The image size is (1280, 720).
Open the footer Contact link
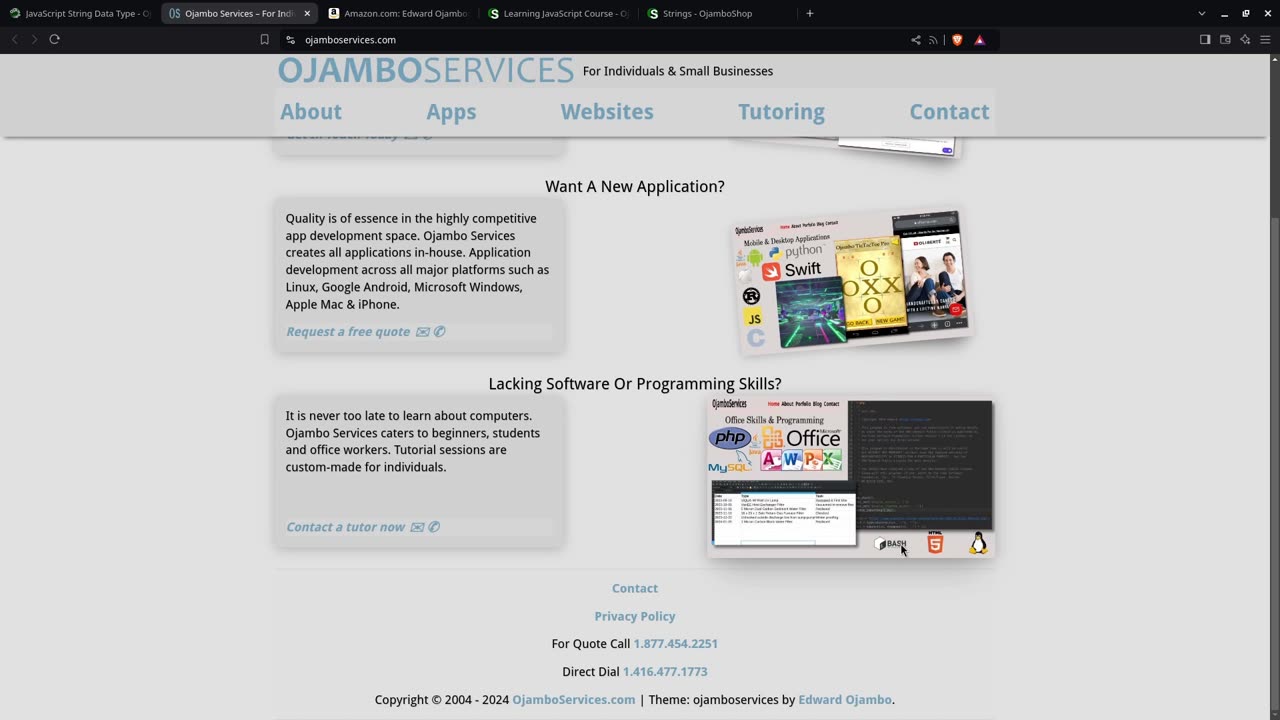pos(635,588)
